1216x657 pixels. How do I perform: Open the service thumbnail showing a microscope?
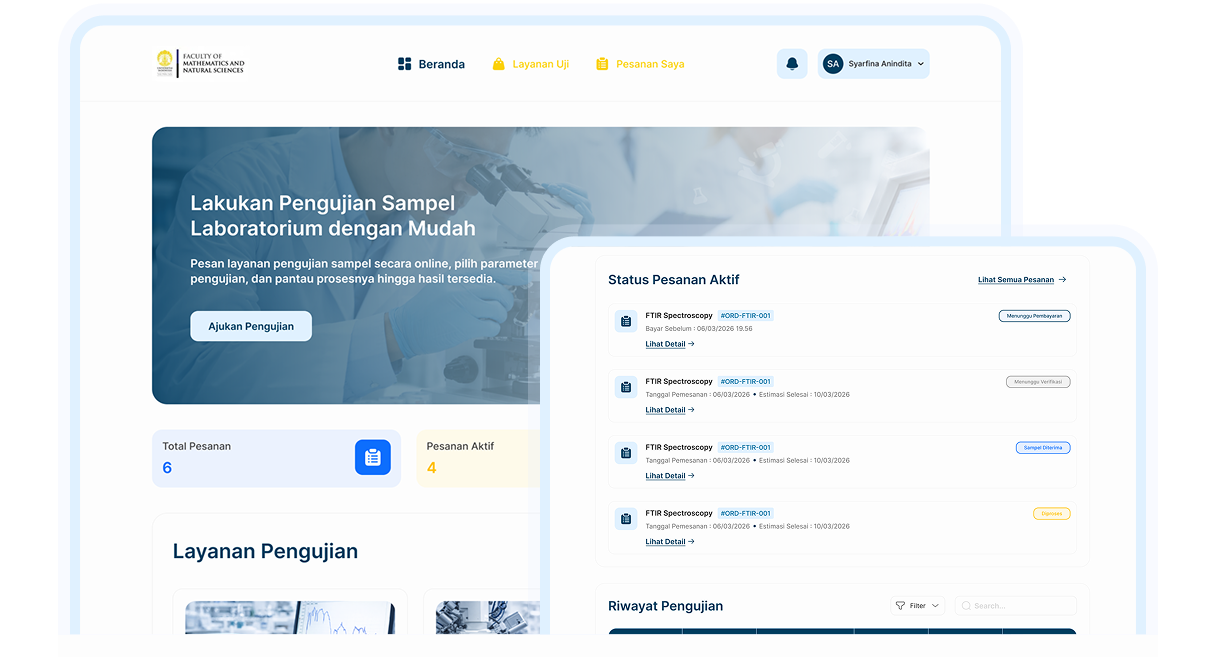pyautogui.click(x=489, y=618)
